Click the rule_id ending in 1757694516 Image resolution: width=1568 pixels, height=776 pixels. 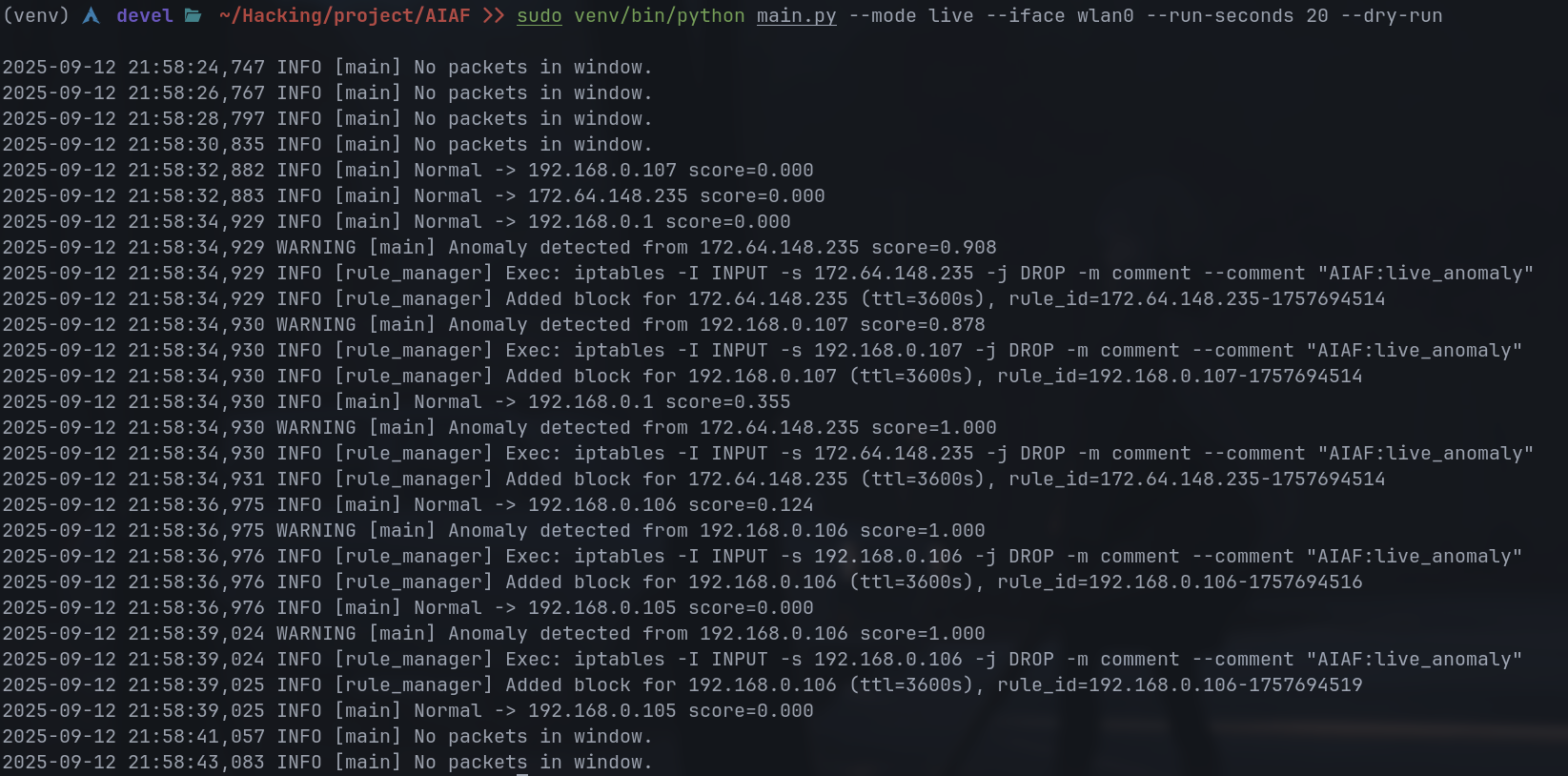pos(1180,582)
